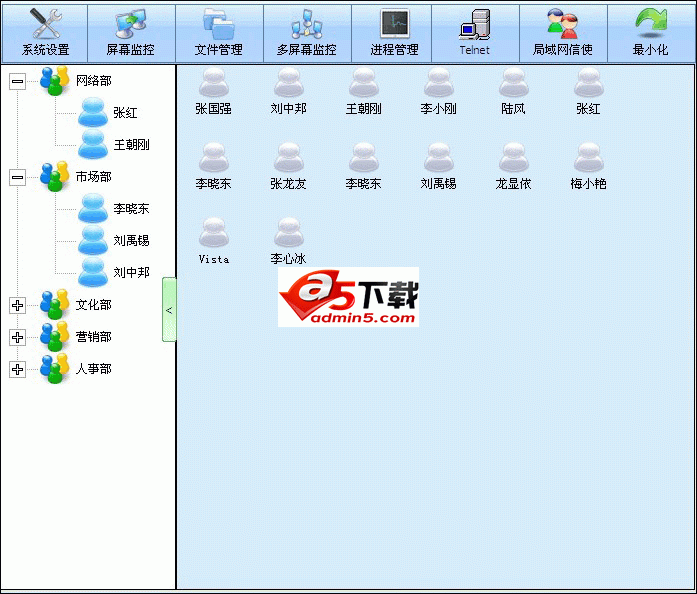Collapse the 市场部 tree node
697x594 pixels.
point(17,177)
